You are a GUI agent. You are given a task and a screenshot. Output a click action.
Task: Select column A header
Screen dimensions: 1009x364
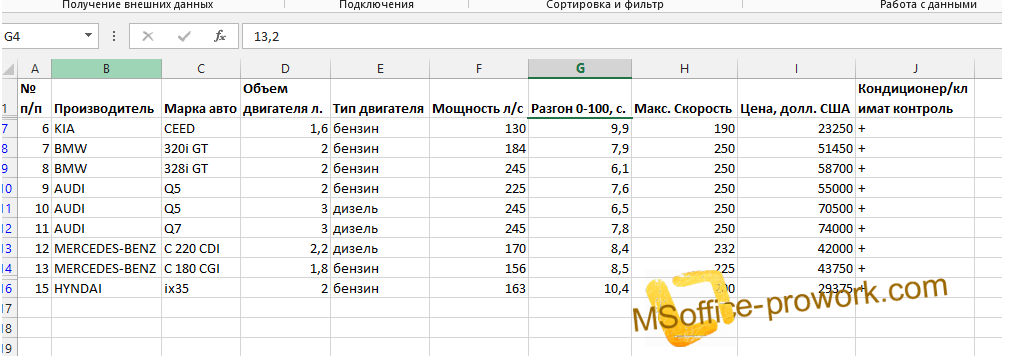(x=35, y=69)
